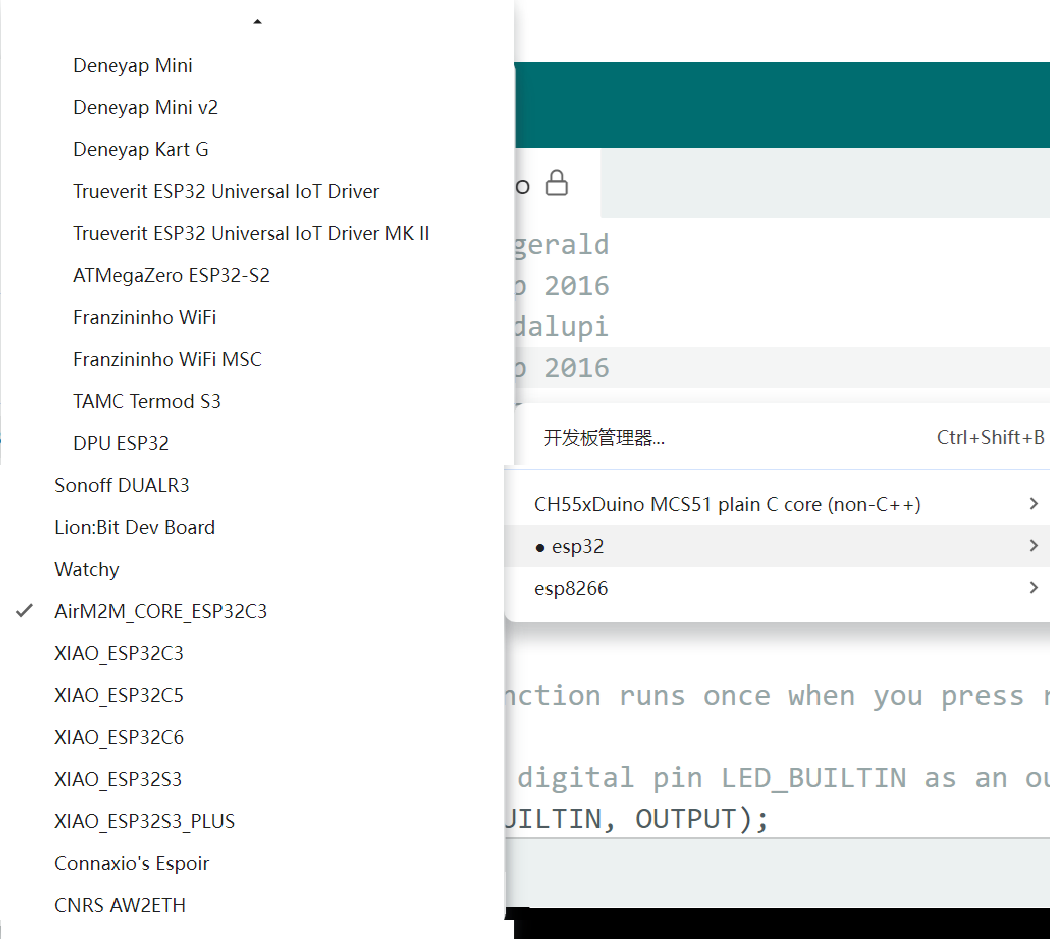Choose XIAO_ESP32C5 board
Screen dimensions: 1050x939
click(119, 695)
